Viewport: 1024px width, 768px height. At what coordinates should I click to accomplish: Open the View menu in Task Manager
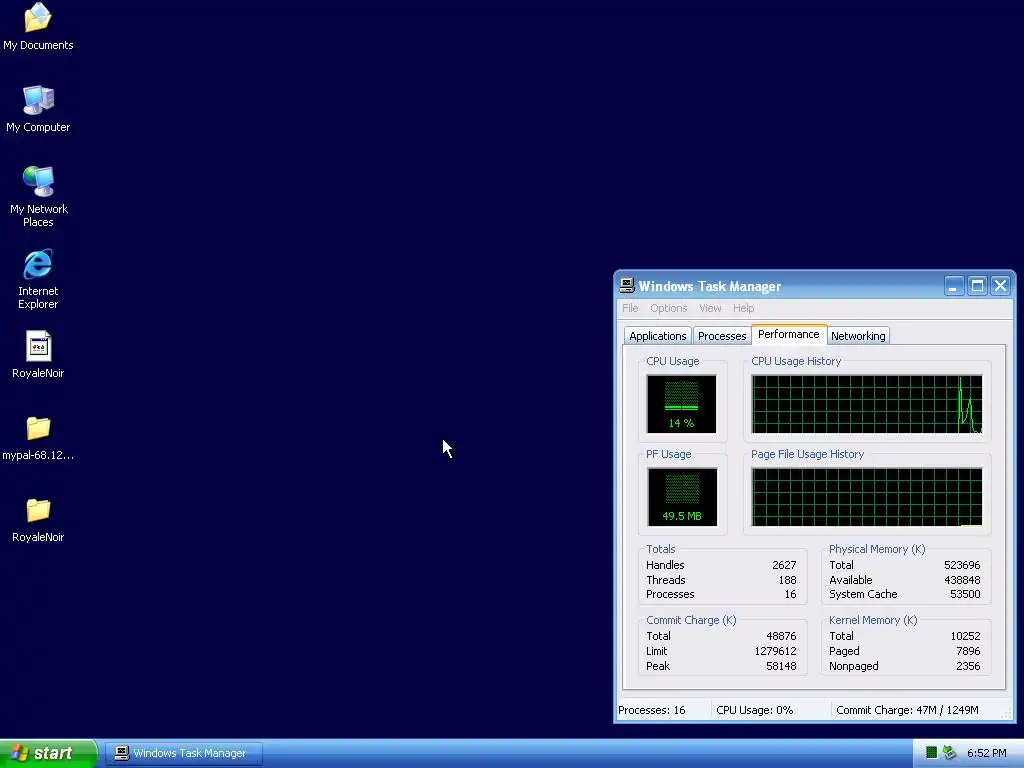click(x=710, y=308)
